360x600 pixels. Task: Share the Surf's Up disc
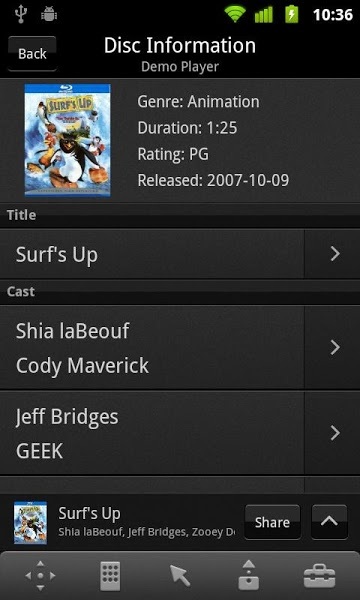272,522
